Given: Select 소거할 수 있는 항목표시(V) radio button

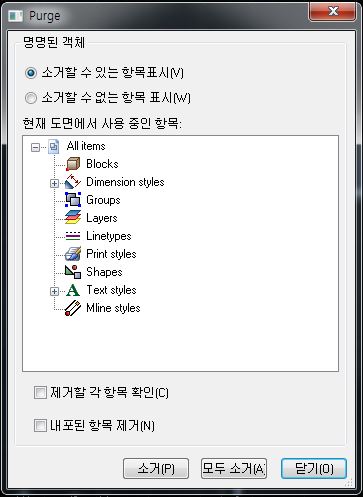Looking at the screenshot, I should click(31, 73).
